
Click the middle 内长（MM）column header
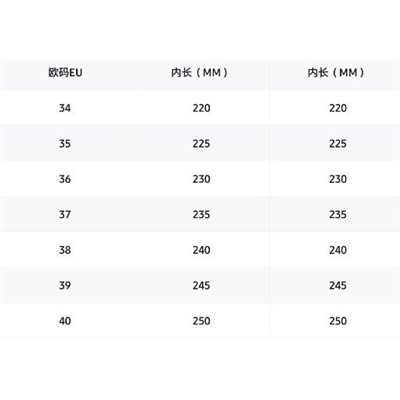(201, 72)
